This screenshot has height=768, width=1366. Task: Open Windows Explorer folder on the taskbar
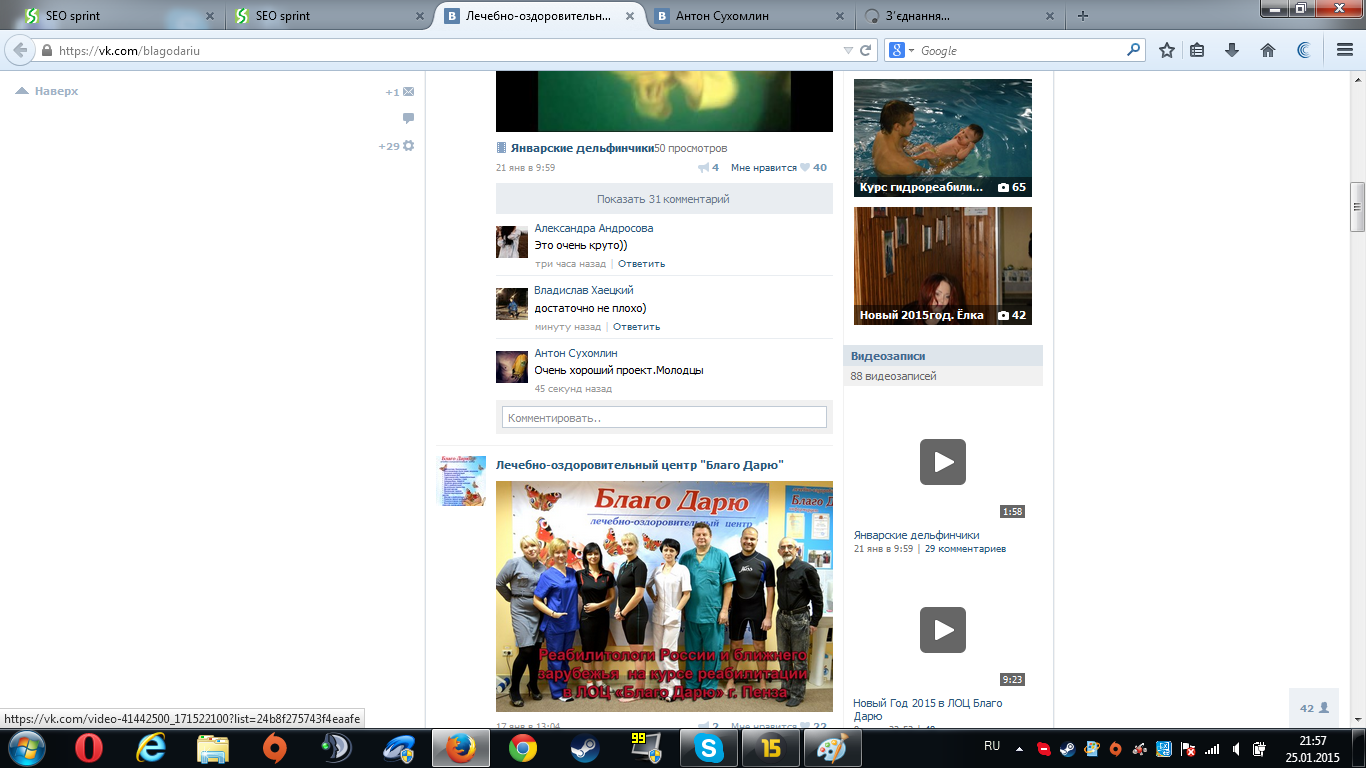click(213, 748)
